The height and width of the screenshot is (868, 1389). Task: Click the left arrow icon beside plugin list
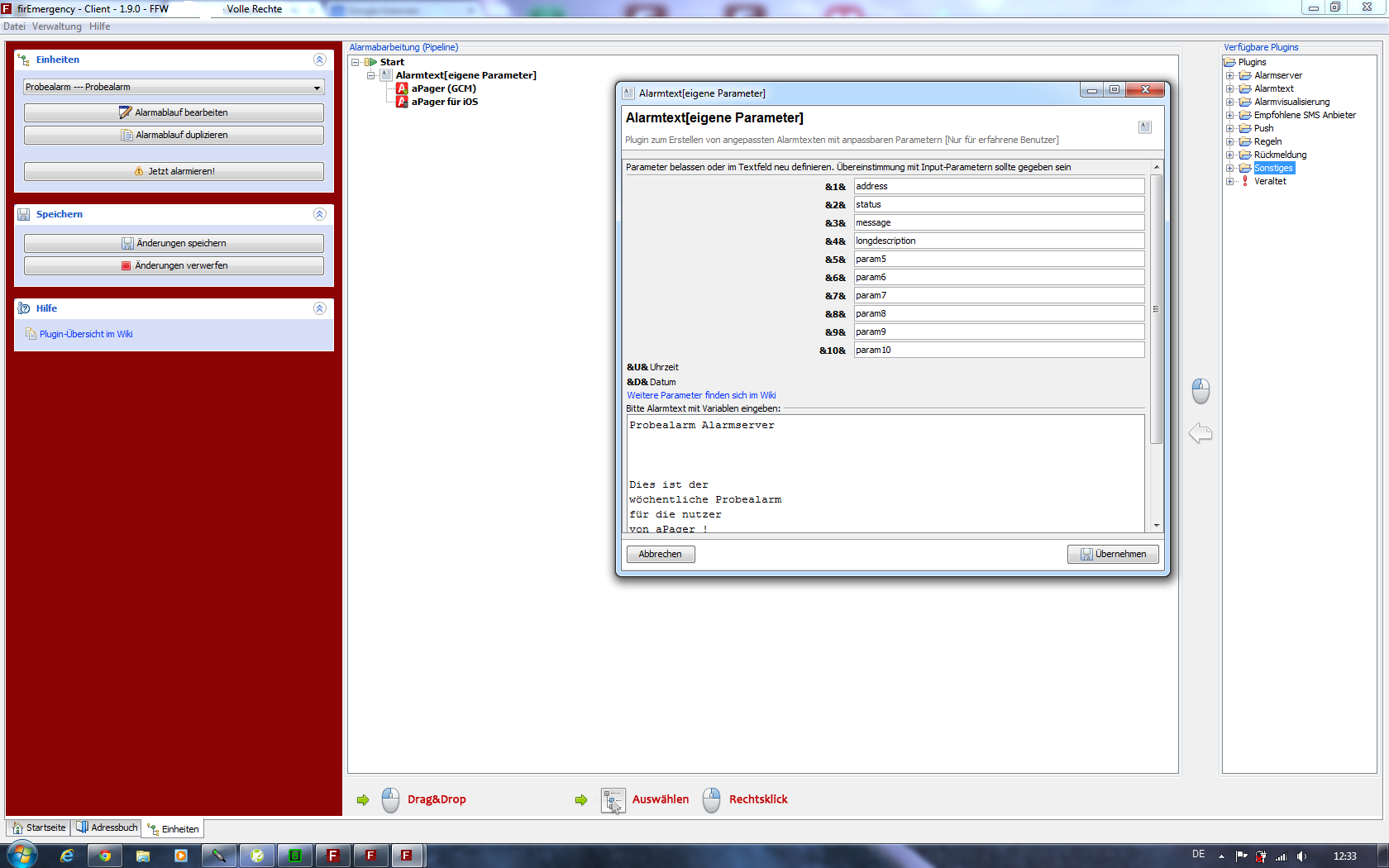pyautogui.click(x=1200, y=433)
